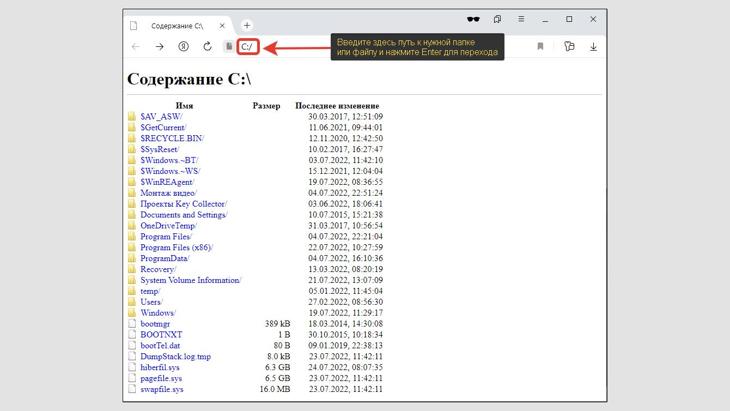Click the folder icon beside ProgramData

click(x=132, y=258)
